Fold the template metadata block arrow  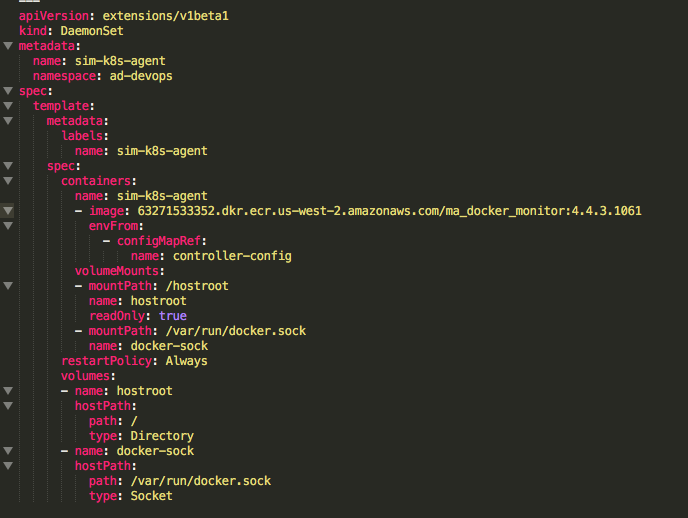8,121
